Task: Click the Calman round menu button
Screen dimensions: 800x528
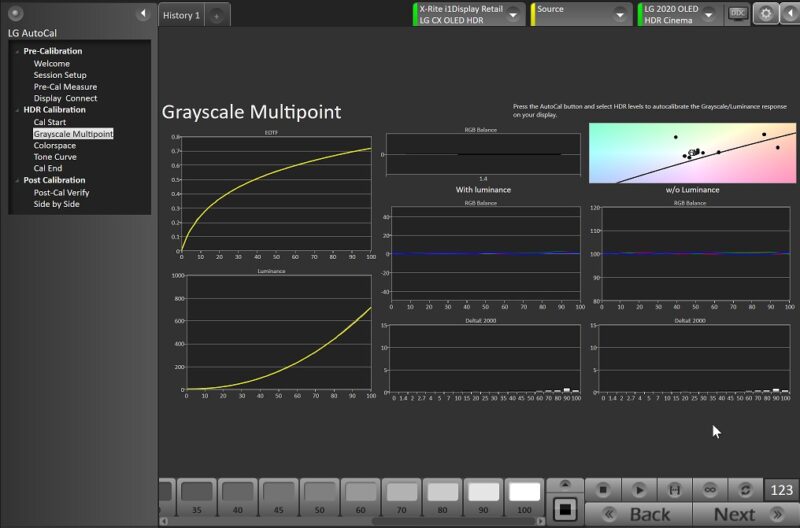Action: click(x=15, y=13)
